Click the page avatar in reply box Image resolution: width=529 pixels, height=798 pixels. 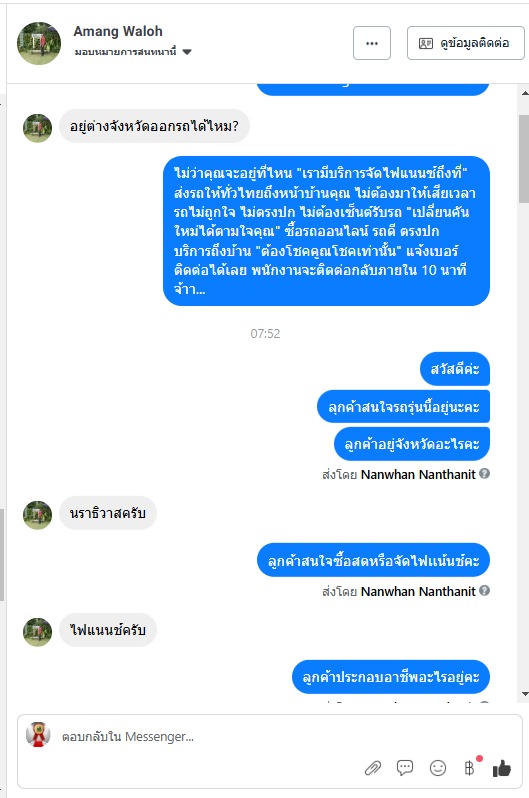coord(38,734)
